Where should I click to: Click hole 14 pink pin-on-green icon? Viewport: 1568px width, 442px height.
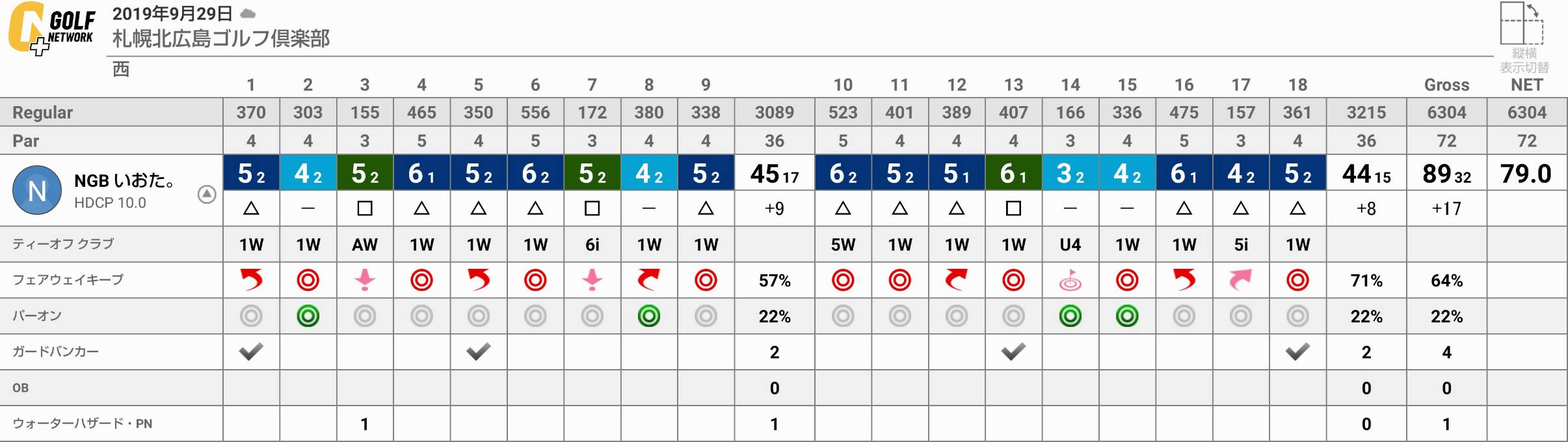(x=1070, y=280)
